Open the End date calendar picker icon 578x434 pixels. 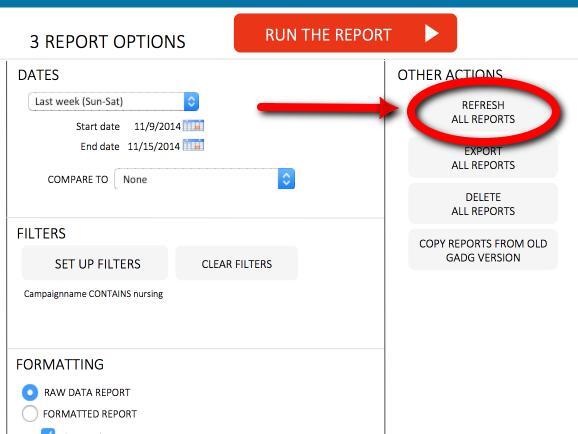pyautogui.click(x=194, y=145)
